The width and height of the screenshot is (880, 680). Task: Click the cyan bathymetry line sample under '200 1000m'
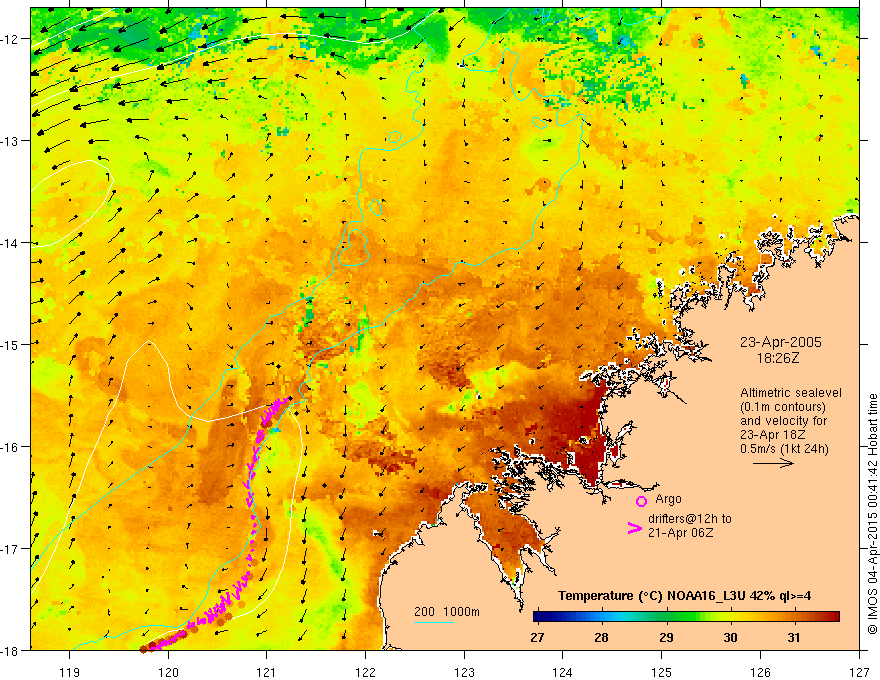click(x=434, y=622)
